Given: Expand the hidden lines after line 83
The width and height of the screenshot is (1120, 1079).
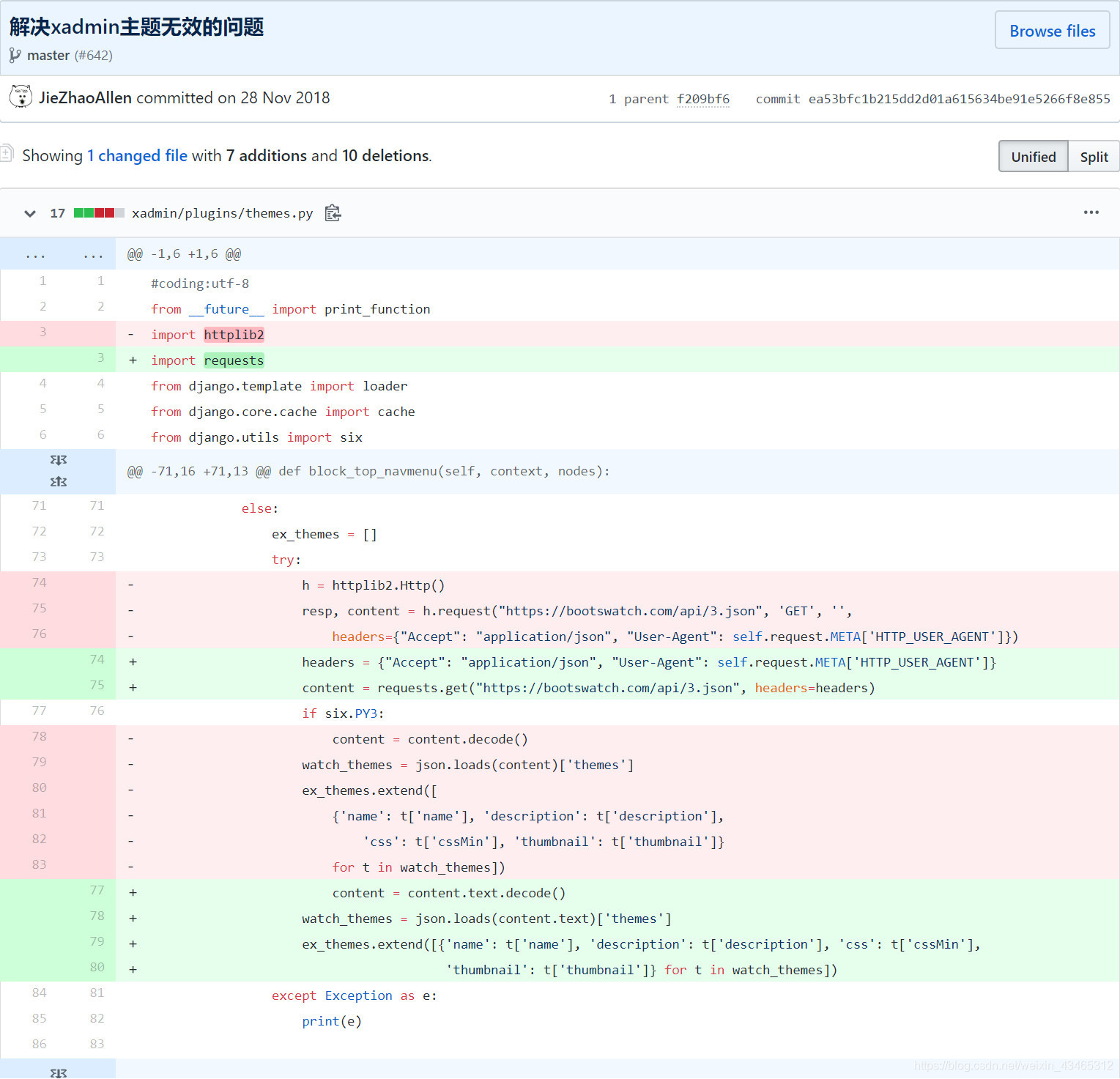Looking at the screenshot, I should tap(59, 1072).
